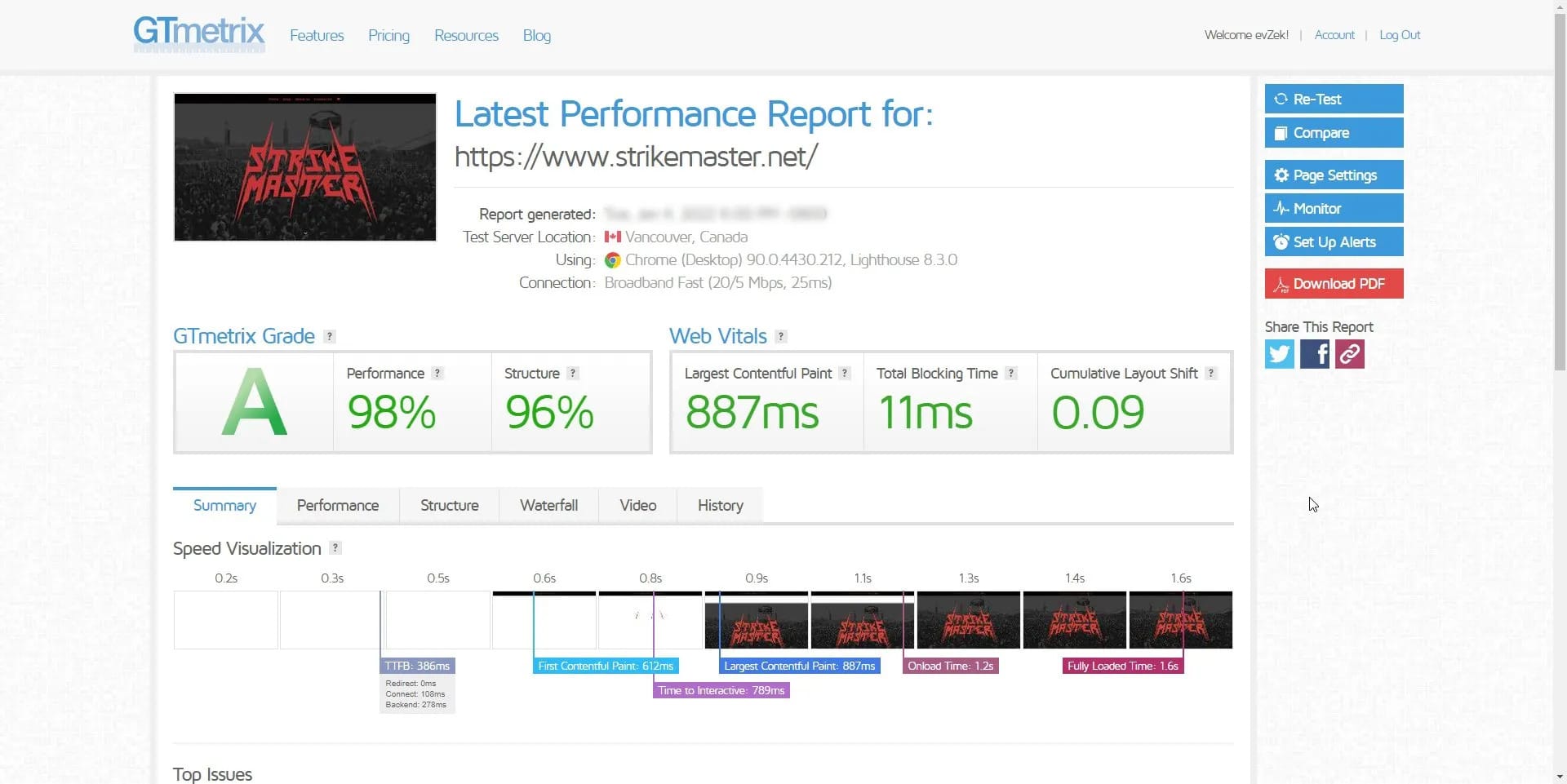Open the Web Vitals help tooltip

pos(781,336)
